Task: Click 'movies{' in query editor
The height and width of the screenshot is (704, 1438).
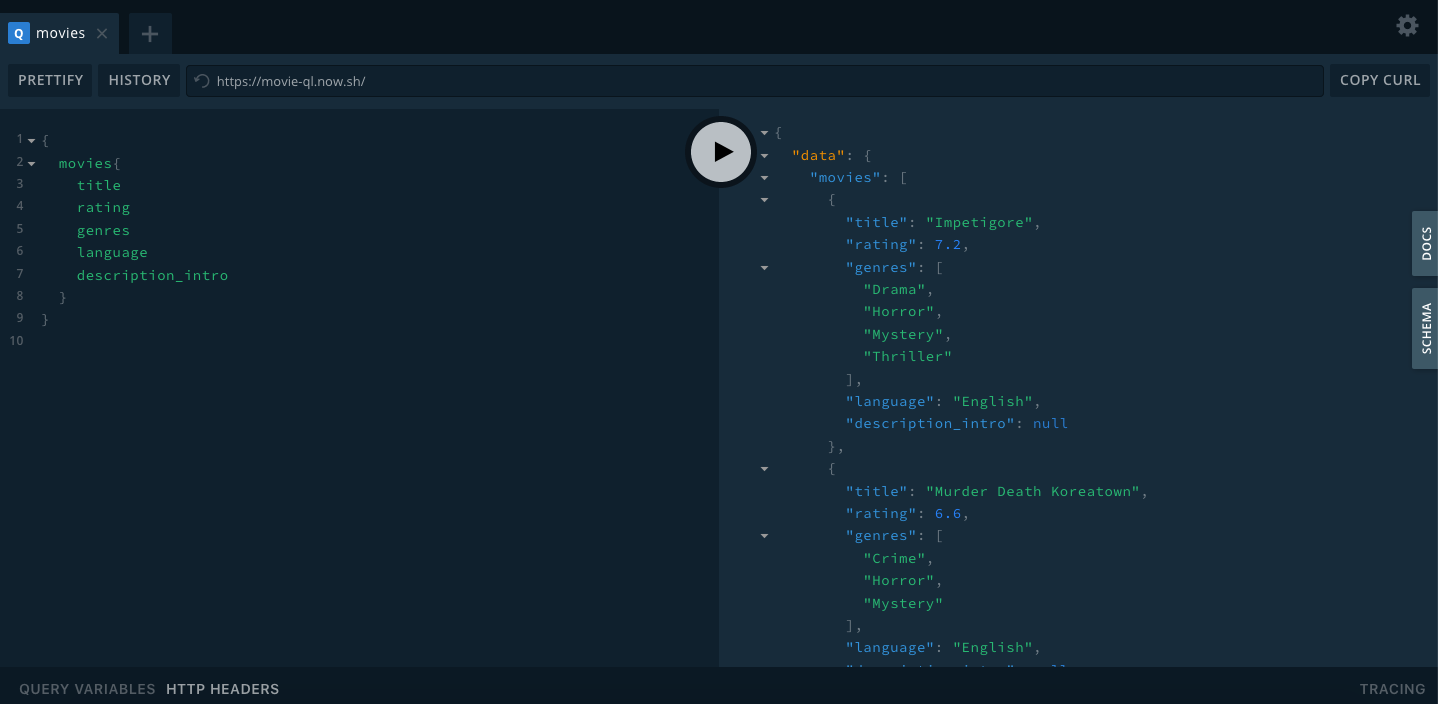Action: point(89,163)
